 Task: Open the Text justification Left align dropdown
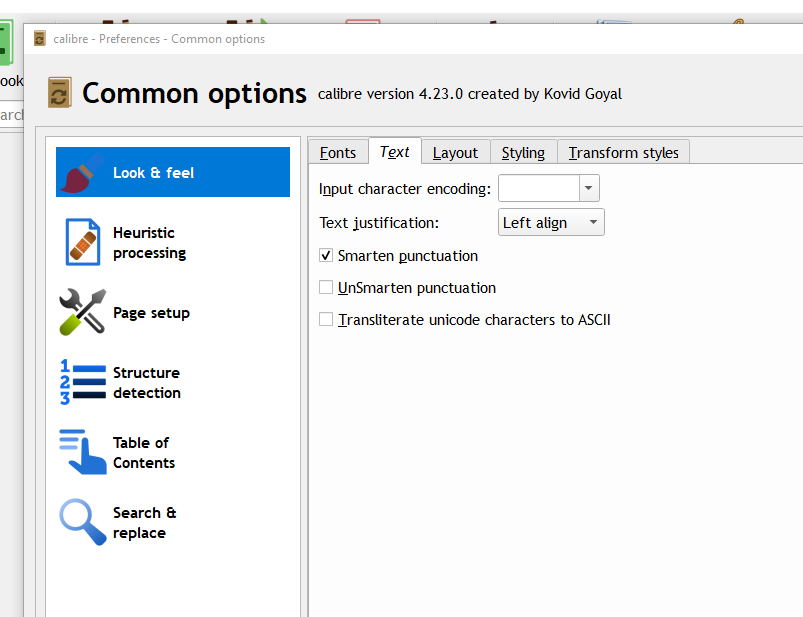(x=551, y=222)
